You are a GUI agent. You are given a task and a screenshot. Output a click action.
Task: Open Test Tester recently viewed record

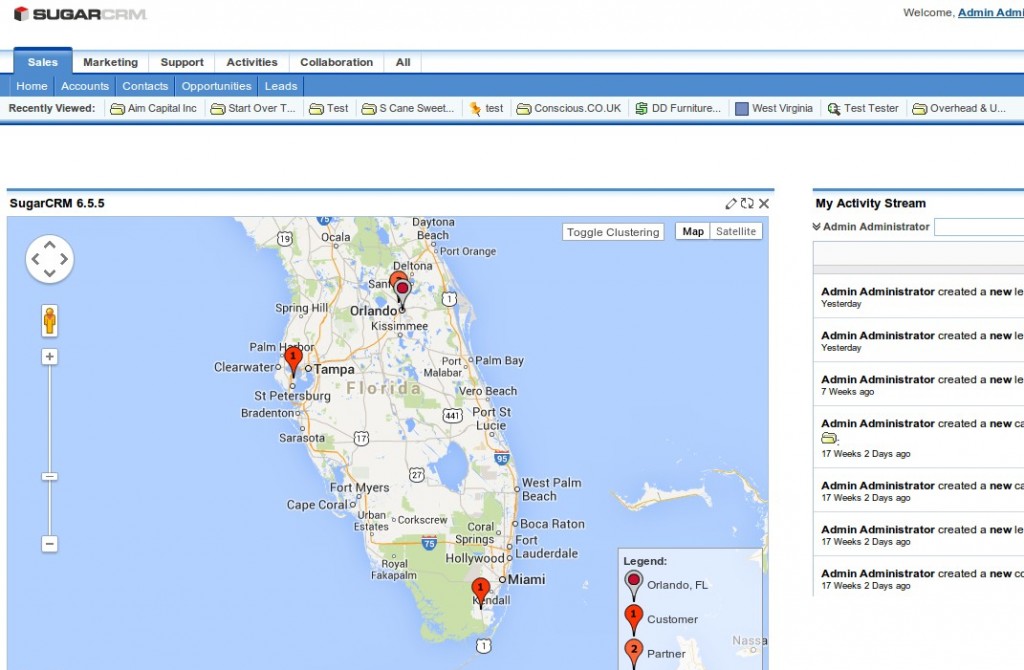(863, 108)
